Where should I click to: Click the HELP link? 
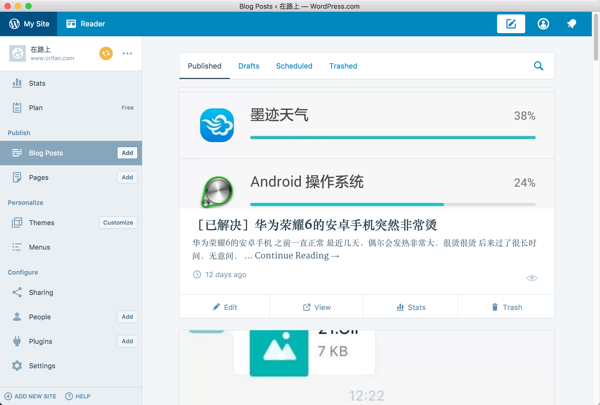click(x=78, y=396)
